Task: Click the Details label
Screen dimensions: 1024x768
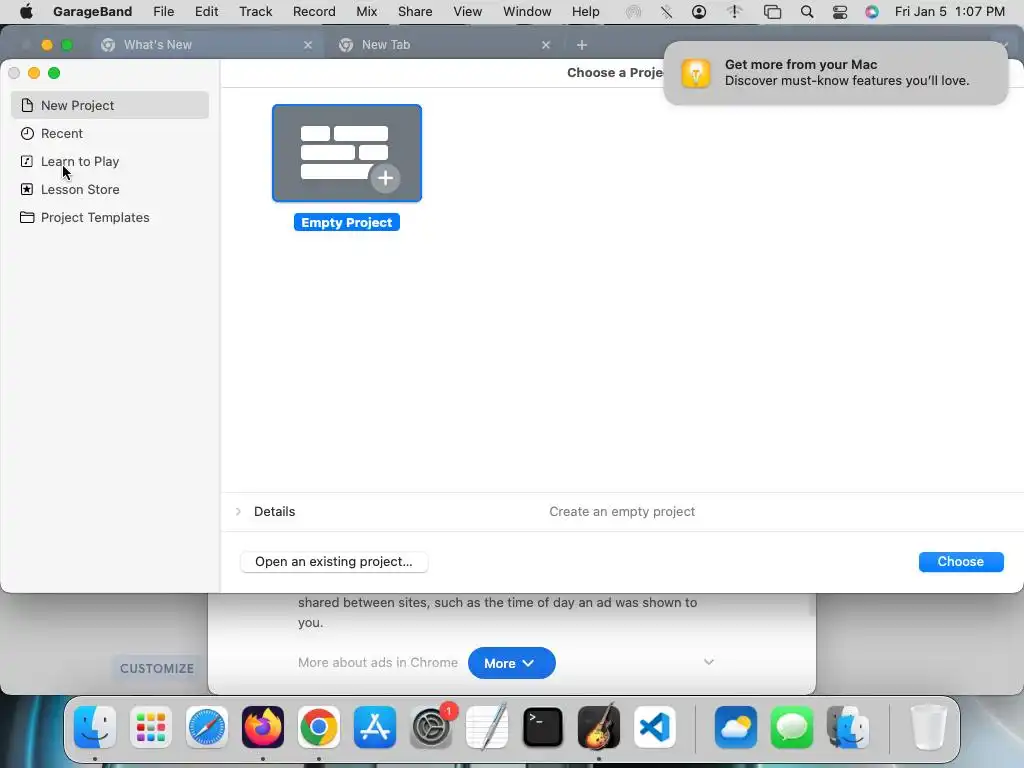Action: [x=274, y=511]
